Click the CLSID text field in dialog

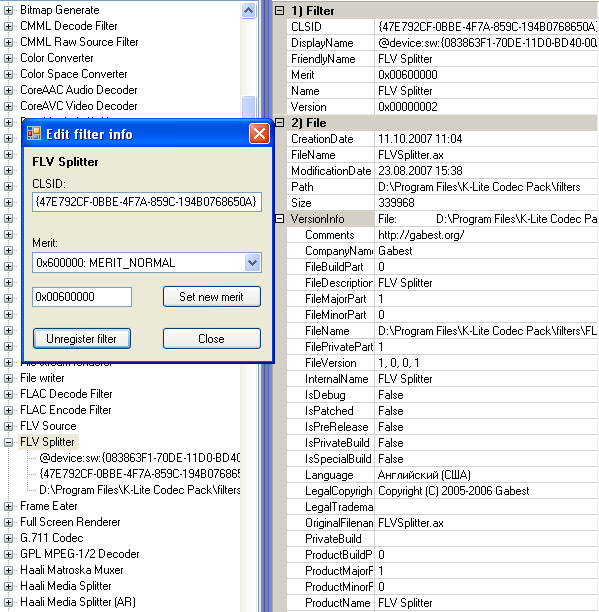tap(147, 202)
